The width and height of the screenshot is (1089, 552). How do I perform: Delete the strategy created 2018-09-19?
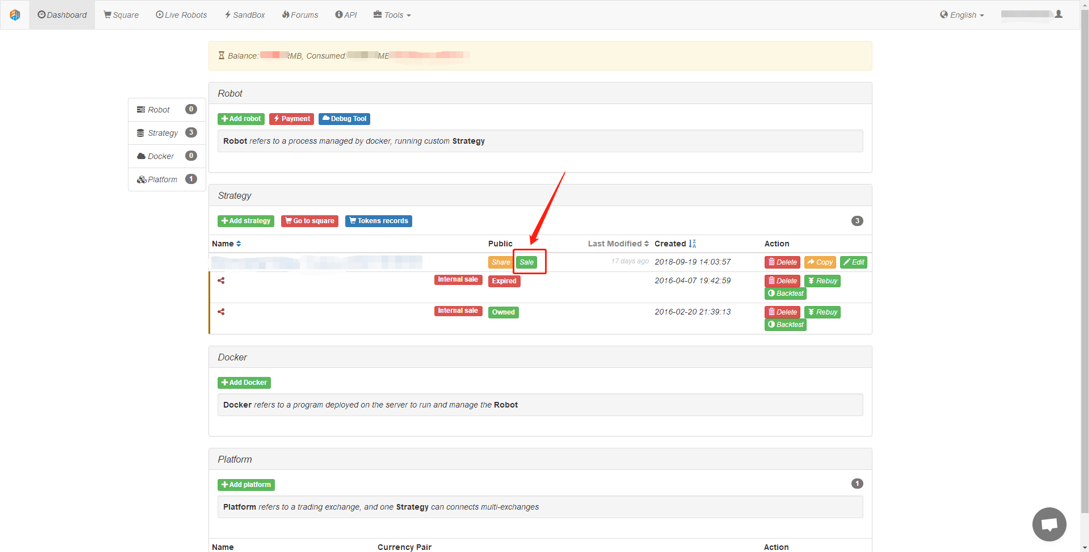[783, 262]
